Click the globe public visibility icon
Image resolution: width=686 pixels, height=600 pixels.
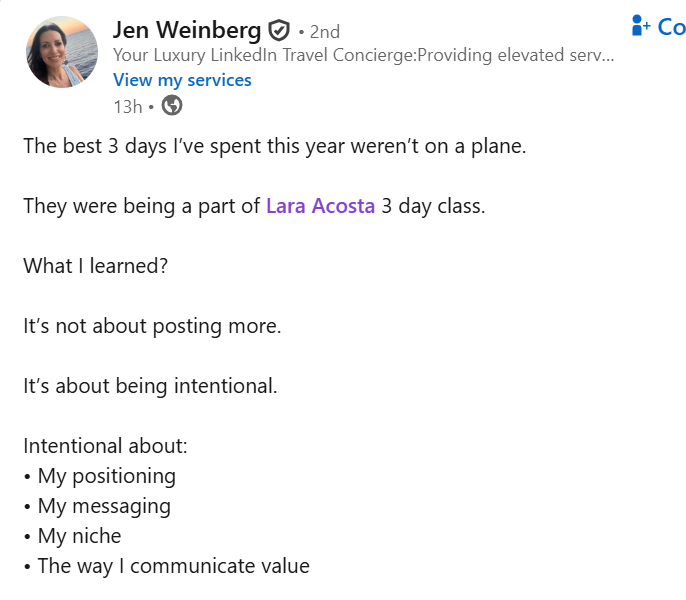172,106
